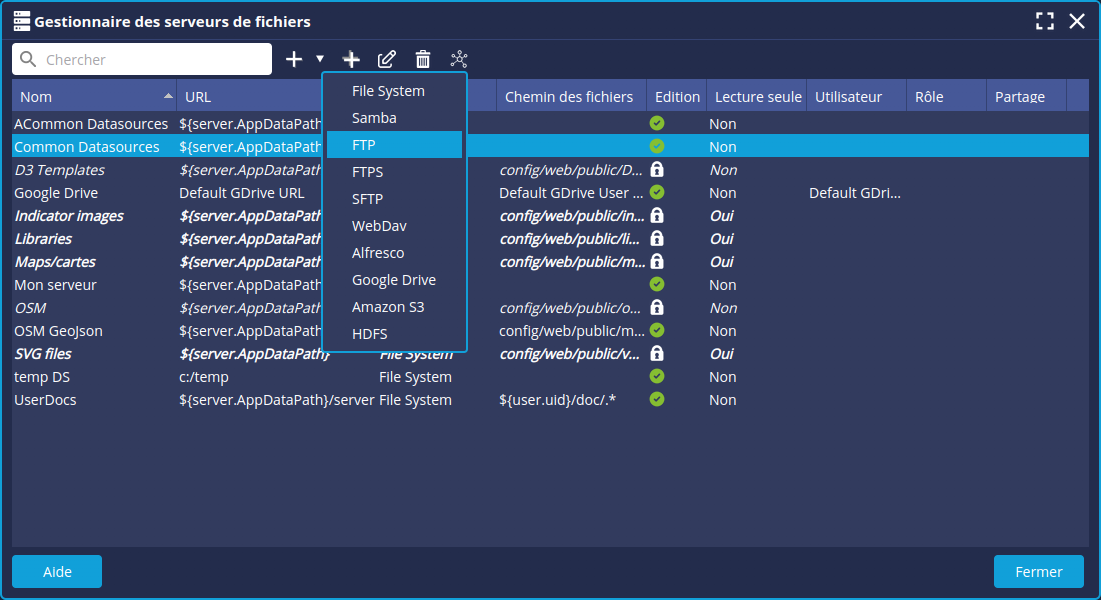Click the network dependencies icon
Screen dimensions: 1101x600
[459, 60]
